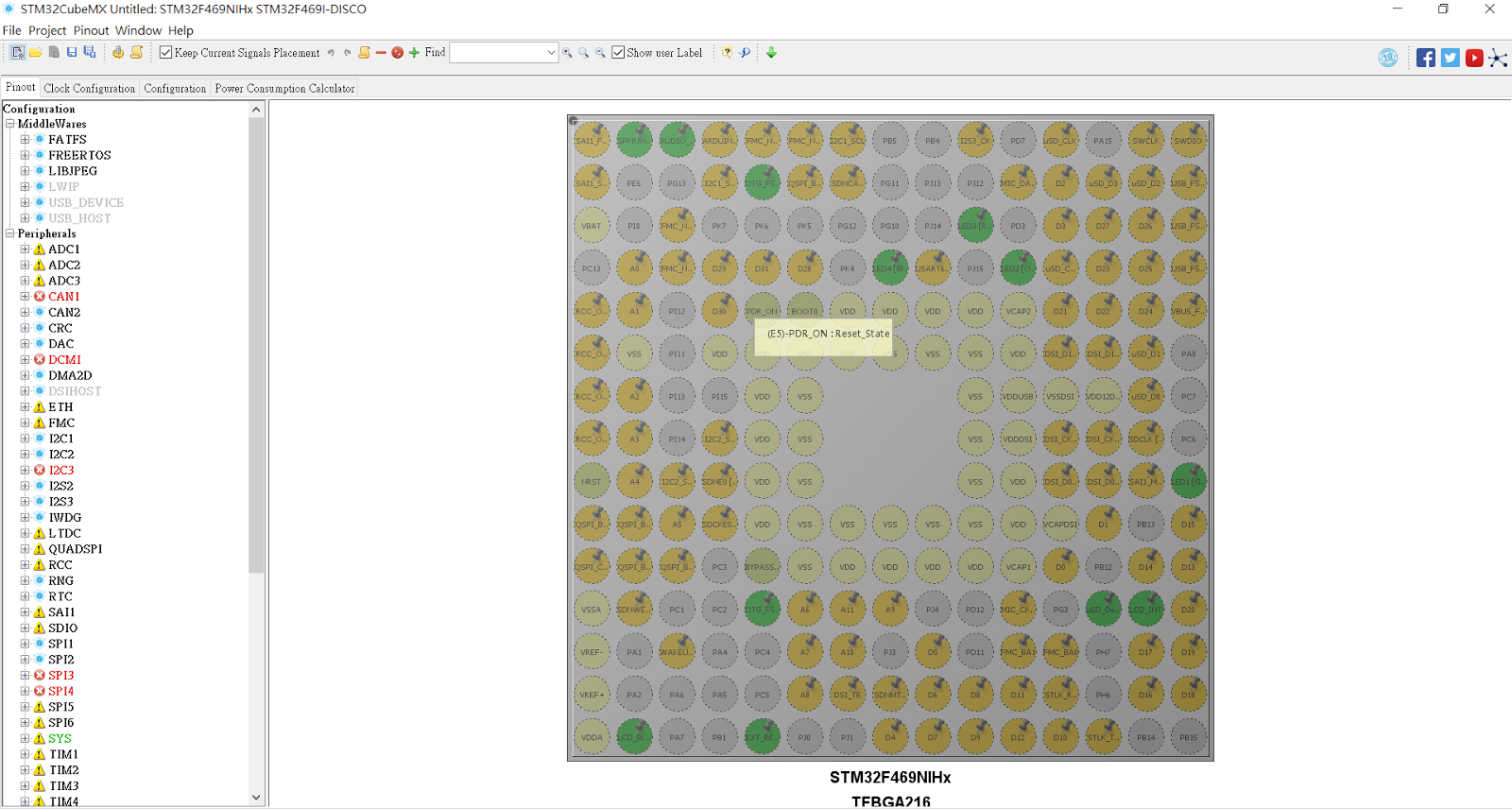This screenshot has height=809, width=1512.
Task: Click the Save Project disk icon
Action: point(72,53)
